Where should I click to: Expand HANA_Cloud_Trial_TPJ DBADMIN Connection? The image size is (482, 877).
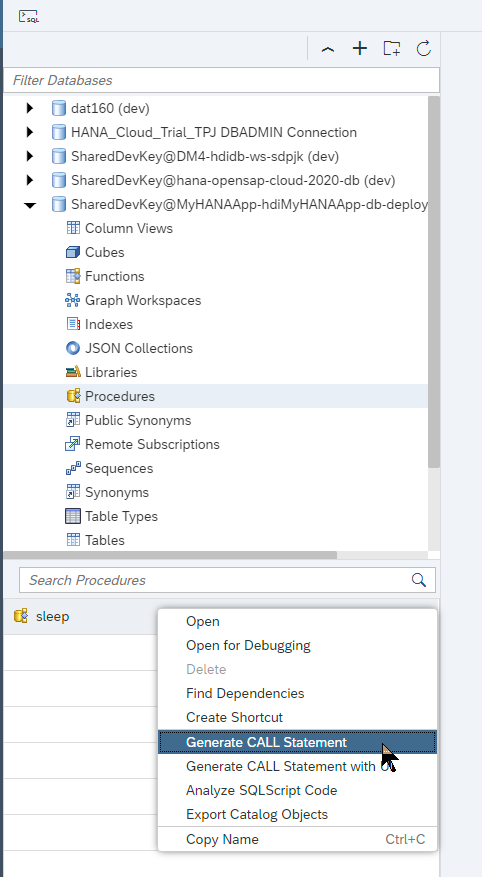point(30,132)
